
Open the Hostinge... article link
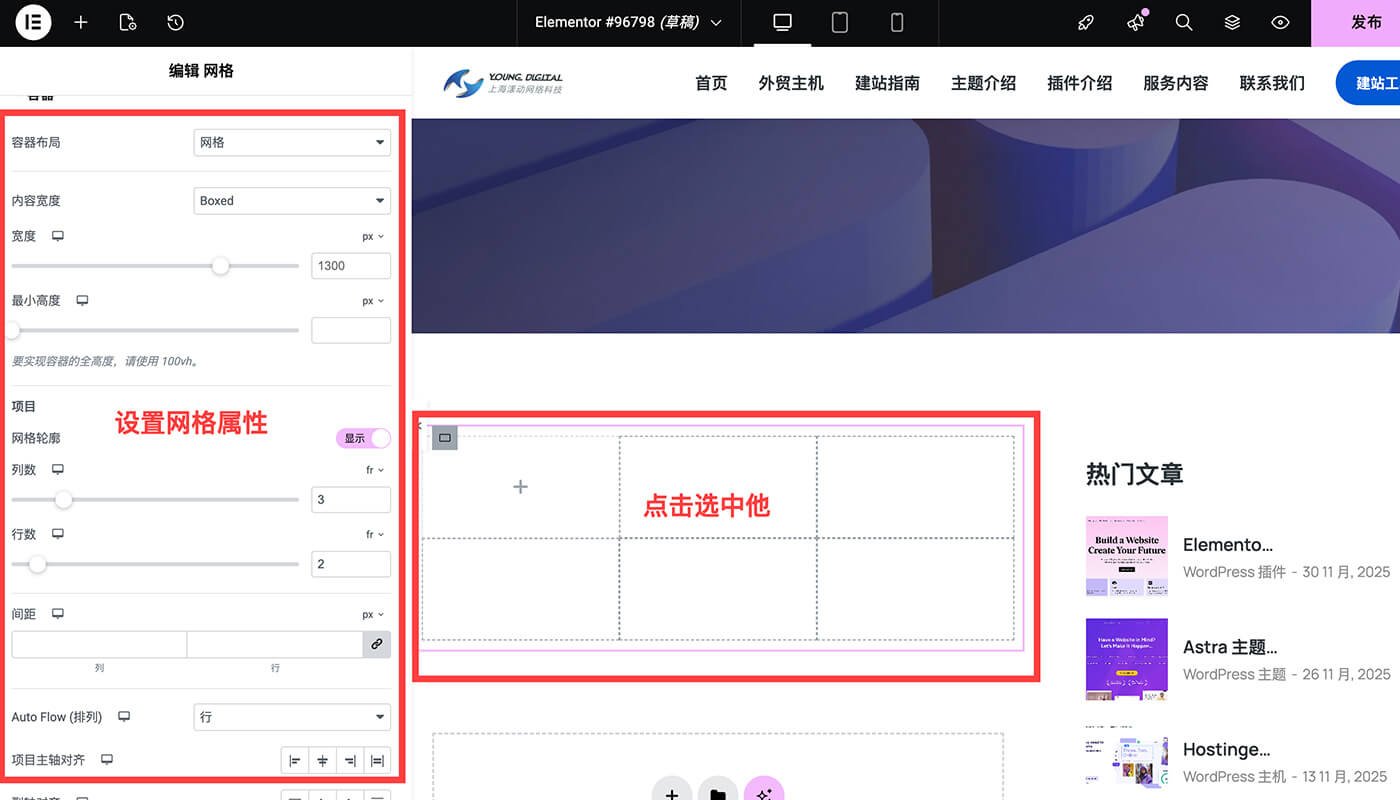(1228, 749)
